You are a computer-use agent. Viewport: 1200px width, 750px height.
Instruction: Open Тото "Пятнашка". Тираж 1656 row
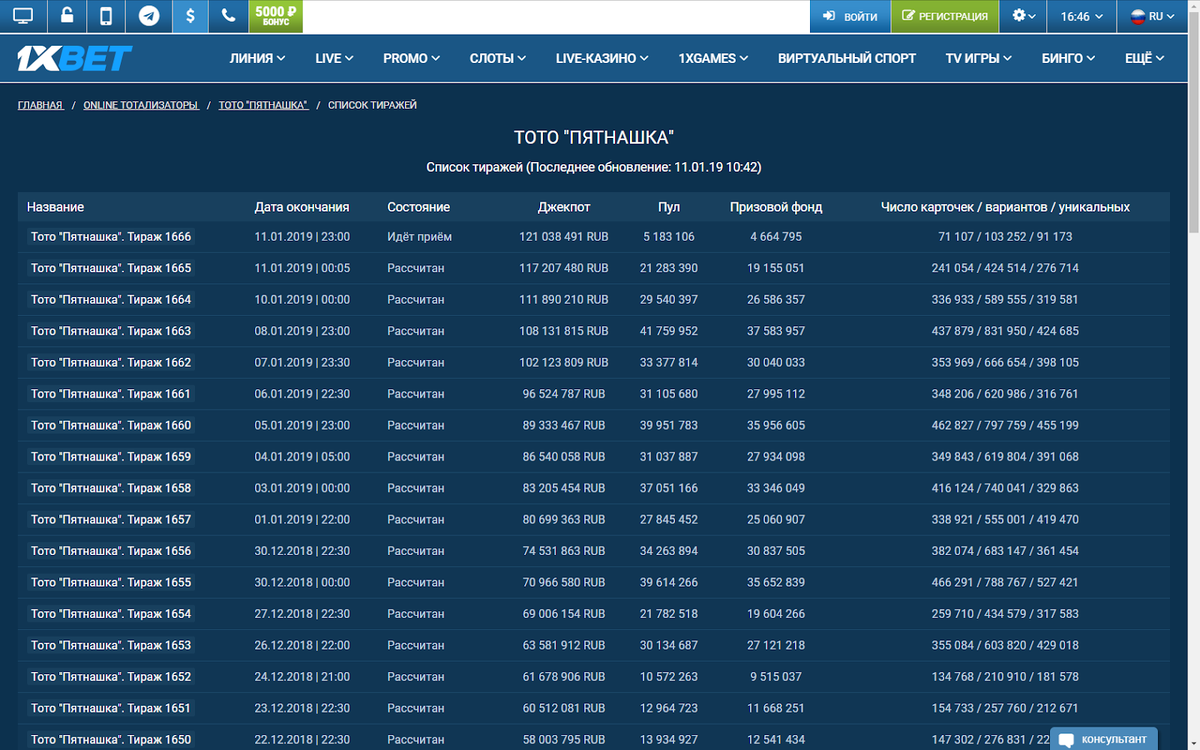593,551
